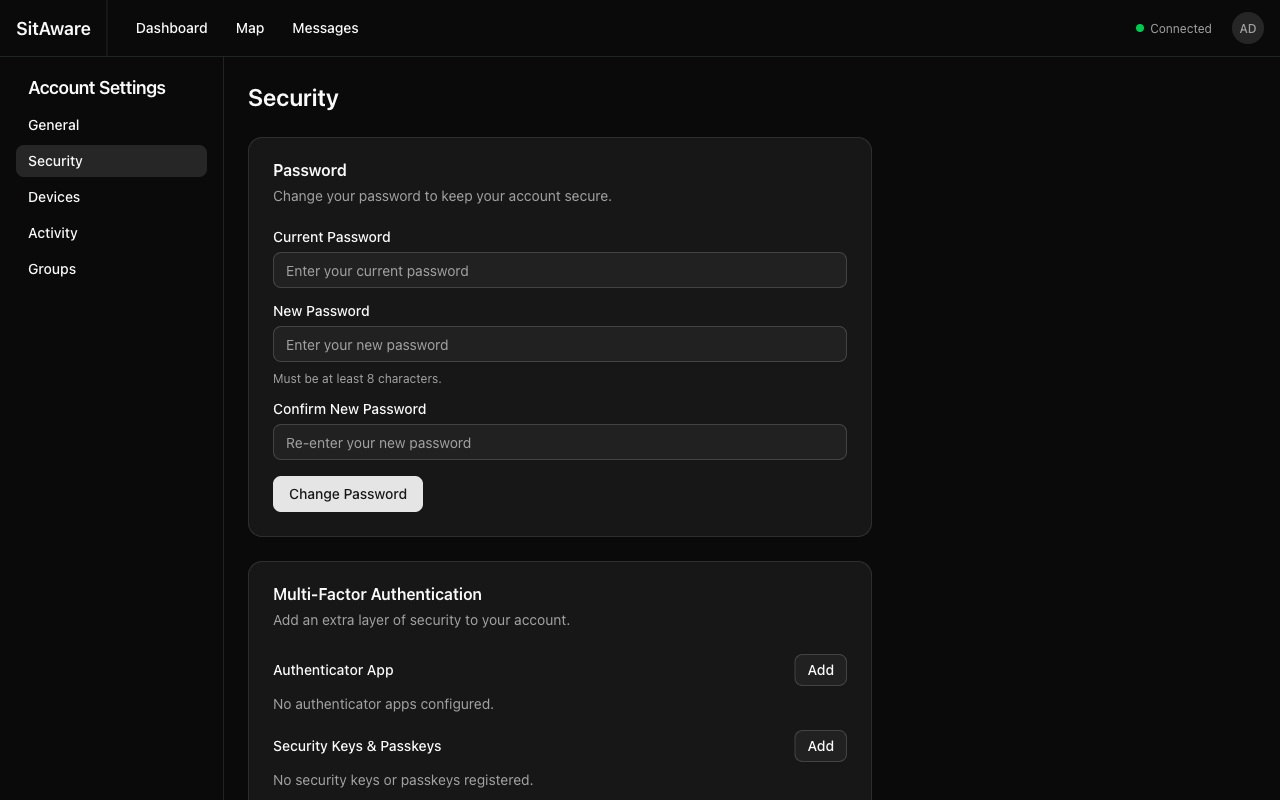This screenshot has height=800, width=1280.
Task: Click the Current Password input field
Action: [560, 270]
